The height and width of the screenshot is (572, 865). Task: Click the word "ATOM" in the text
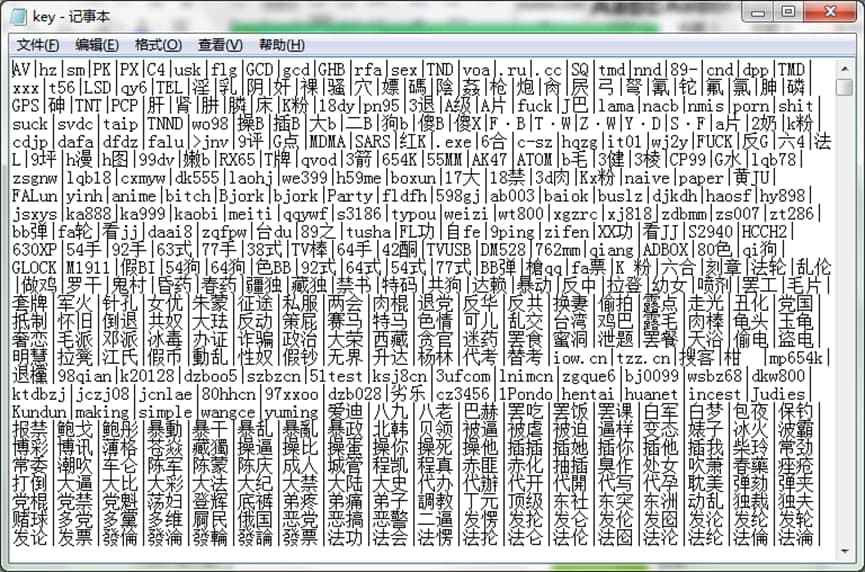tap(534, 160)
